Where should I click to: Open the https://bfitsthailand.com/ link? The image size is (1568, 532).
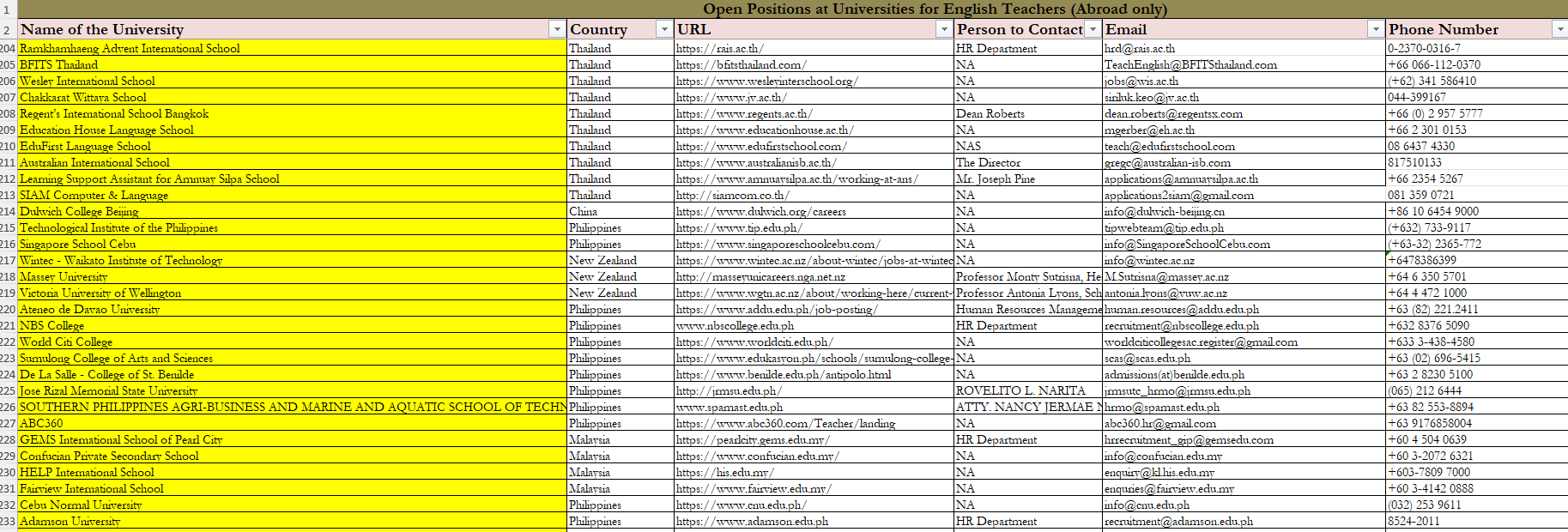(741, 65)
